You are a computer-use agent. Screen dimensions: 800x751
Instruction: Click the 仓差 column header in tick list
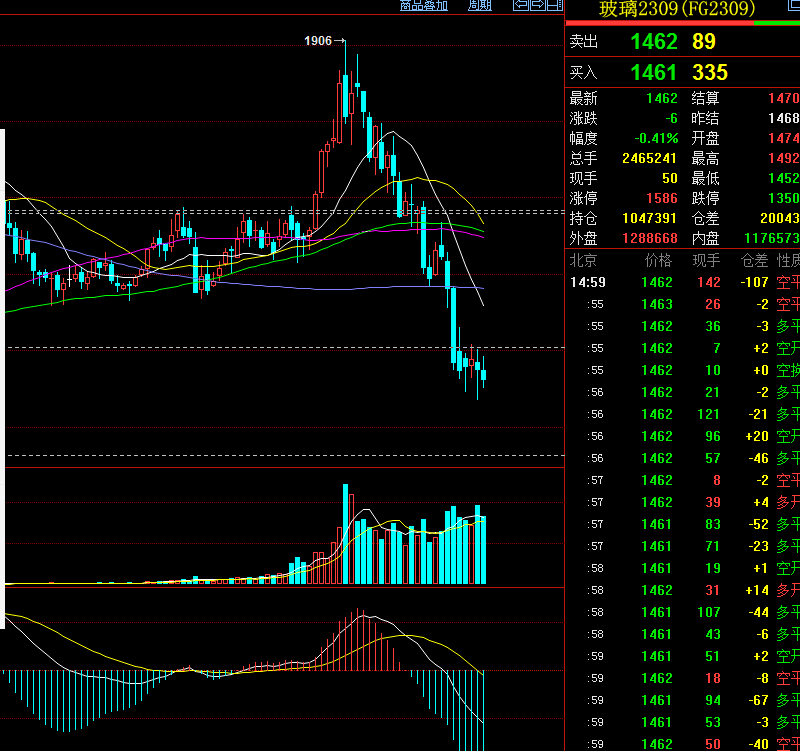coord(754,261)
